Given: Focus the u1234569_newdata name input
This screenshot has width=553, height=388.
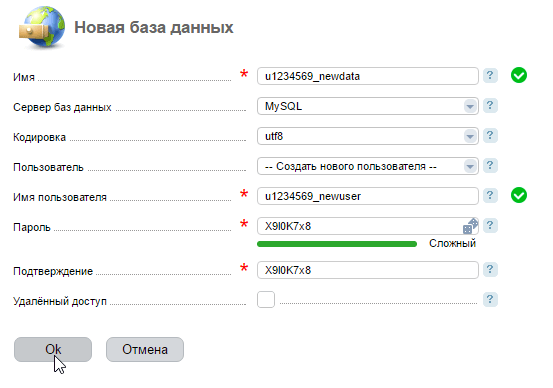Looking at the screenshot, I should (x=368, y=76).
